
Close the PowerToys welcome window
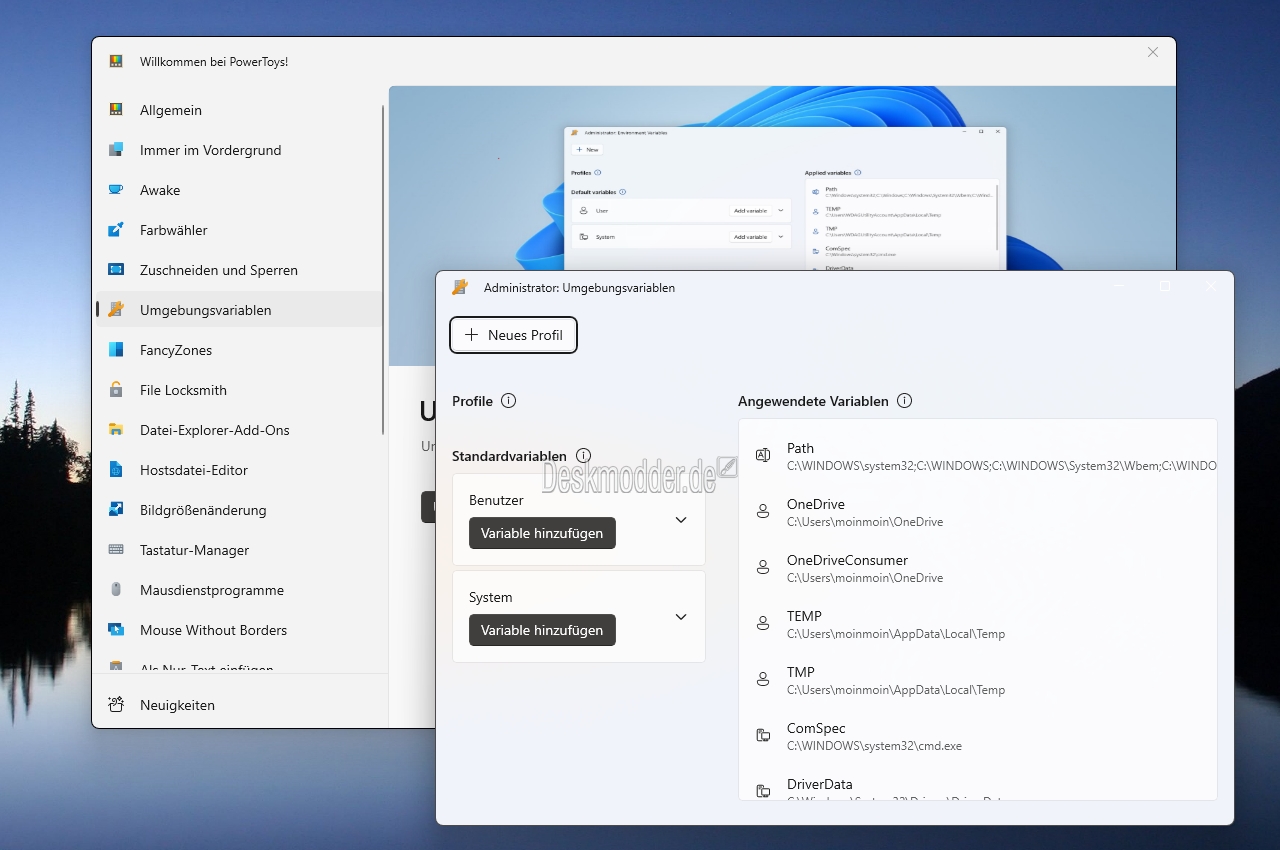pyautogui.click(x=1153, y=52)
